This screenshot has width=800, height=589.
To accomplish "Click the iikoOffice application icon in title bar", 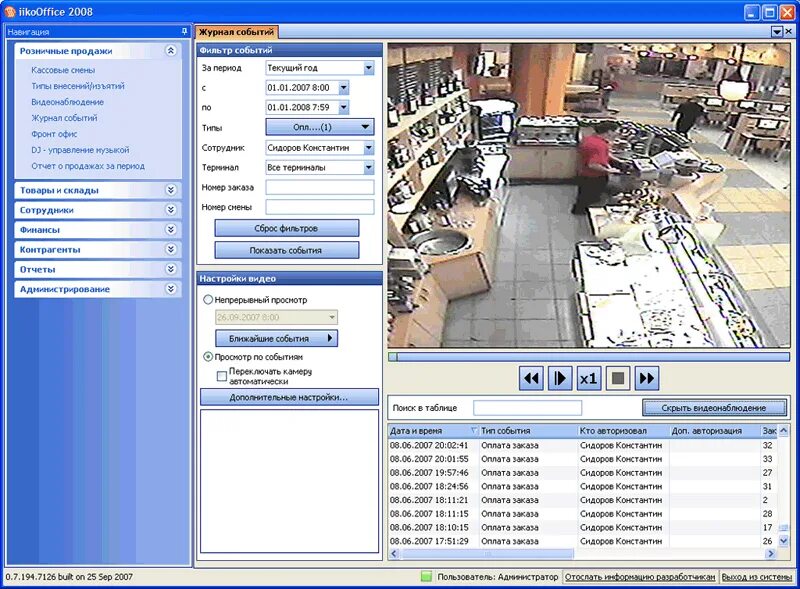I will [x=10, y=11].
